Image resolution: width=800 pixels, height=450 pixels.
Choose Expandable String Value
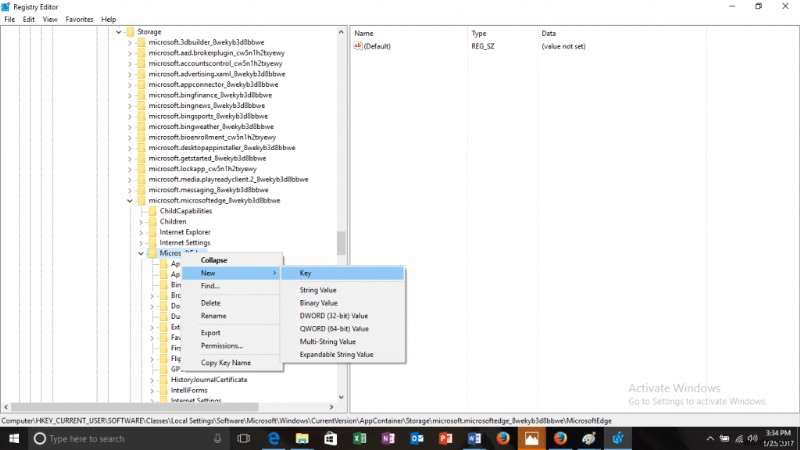point(343,354)
